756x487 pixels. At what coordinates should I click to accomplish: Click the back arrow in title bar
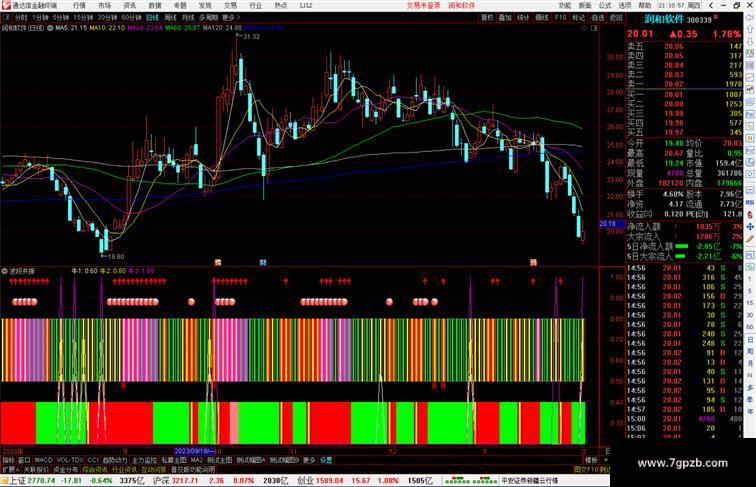click(x=711, y=5)
